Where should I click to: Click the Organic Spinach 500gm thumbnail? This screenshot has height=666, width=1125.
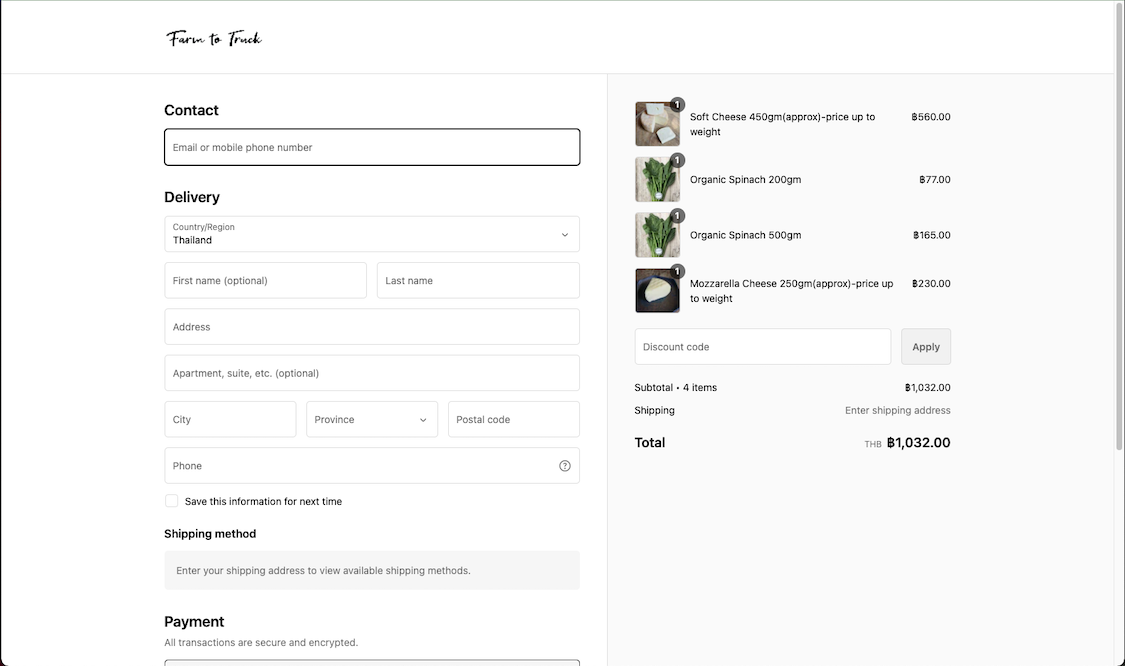(x=657, y=235)
